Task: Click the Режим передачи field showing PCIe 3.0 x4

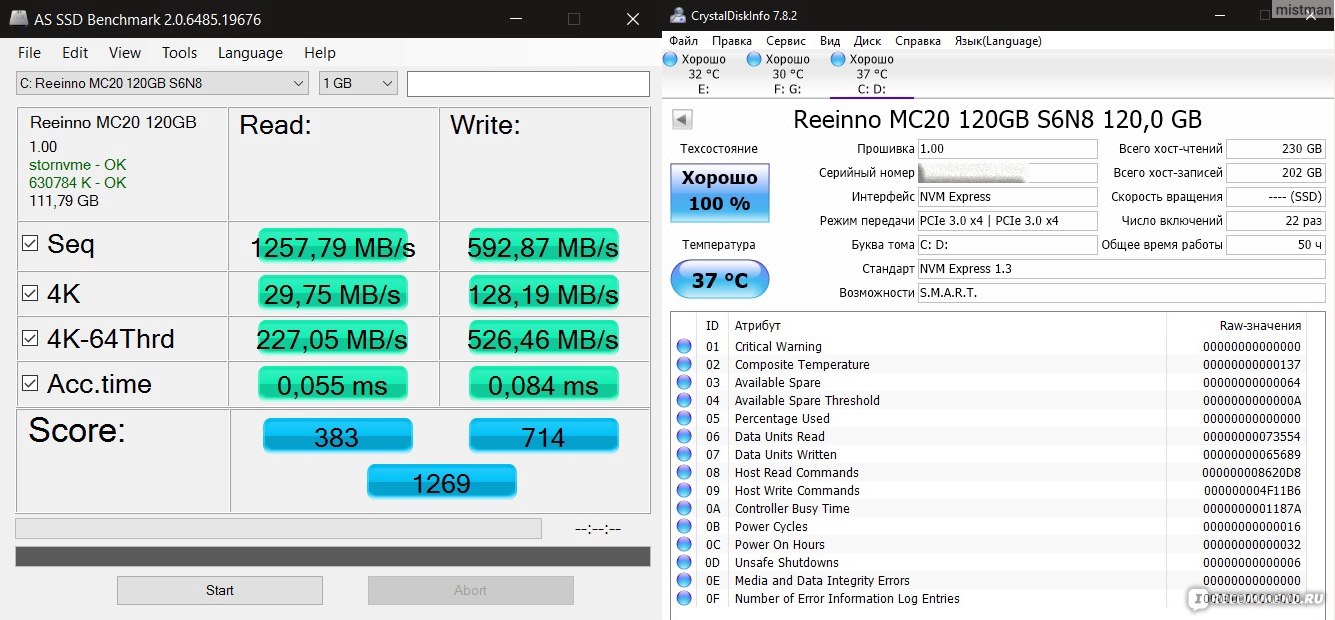Action: 1007,221
